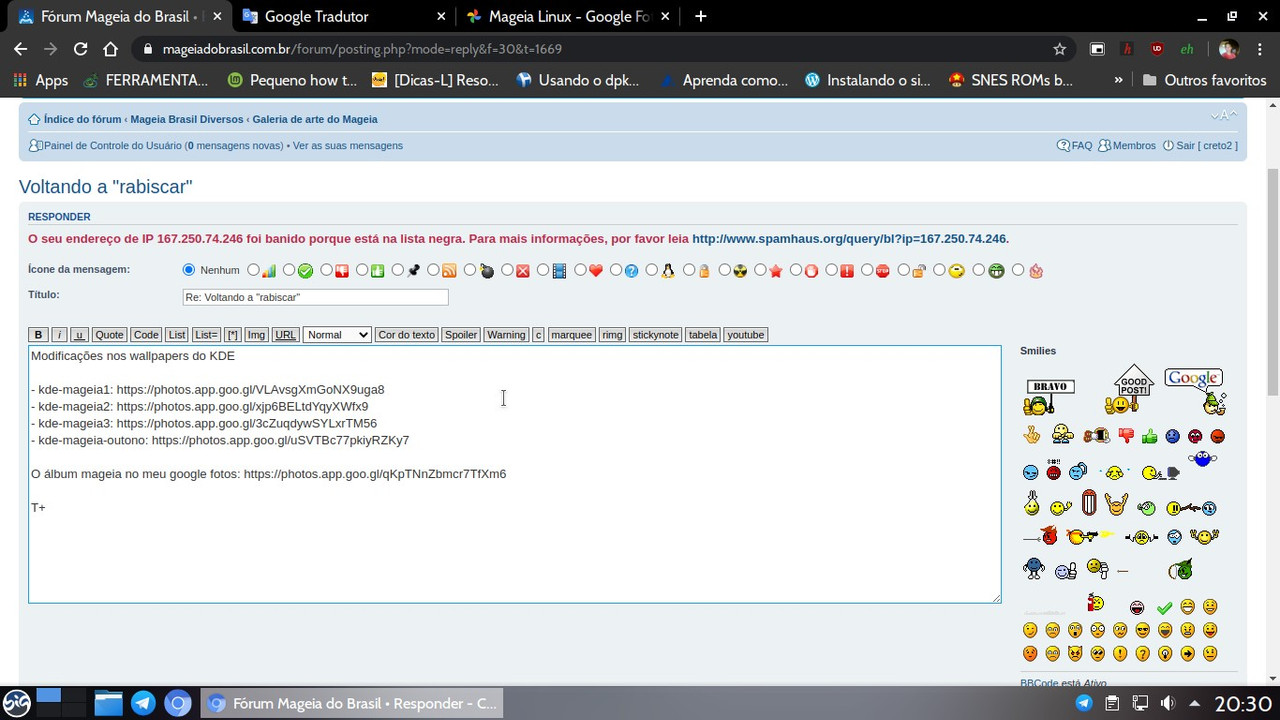Insert the smiley shooting a gun
The height and width of the screenshot is (720, 1280).
(1090, 535)
